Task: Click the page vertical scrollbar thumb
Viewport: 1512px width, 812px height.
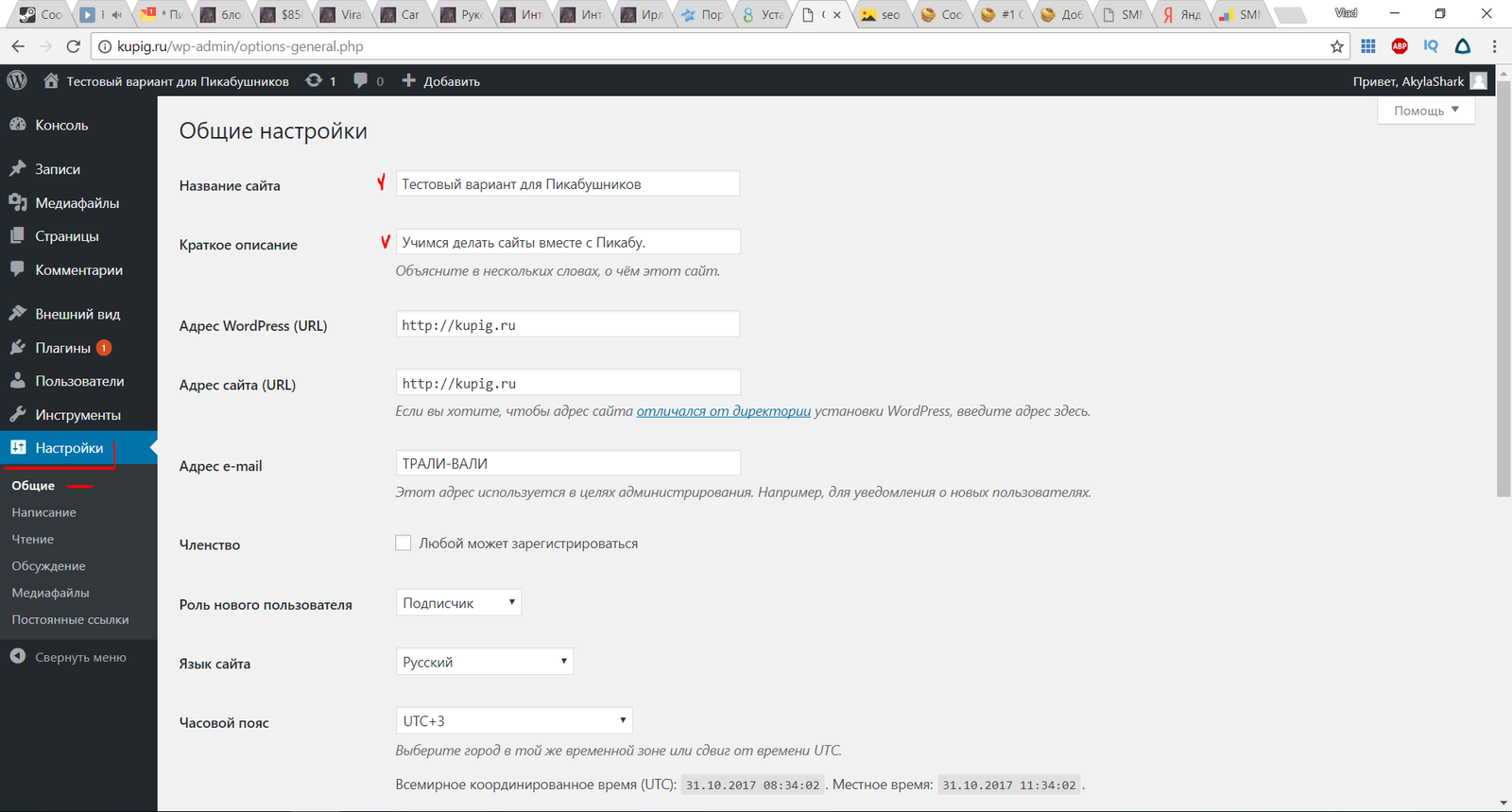Action: point(1503,288)
